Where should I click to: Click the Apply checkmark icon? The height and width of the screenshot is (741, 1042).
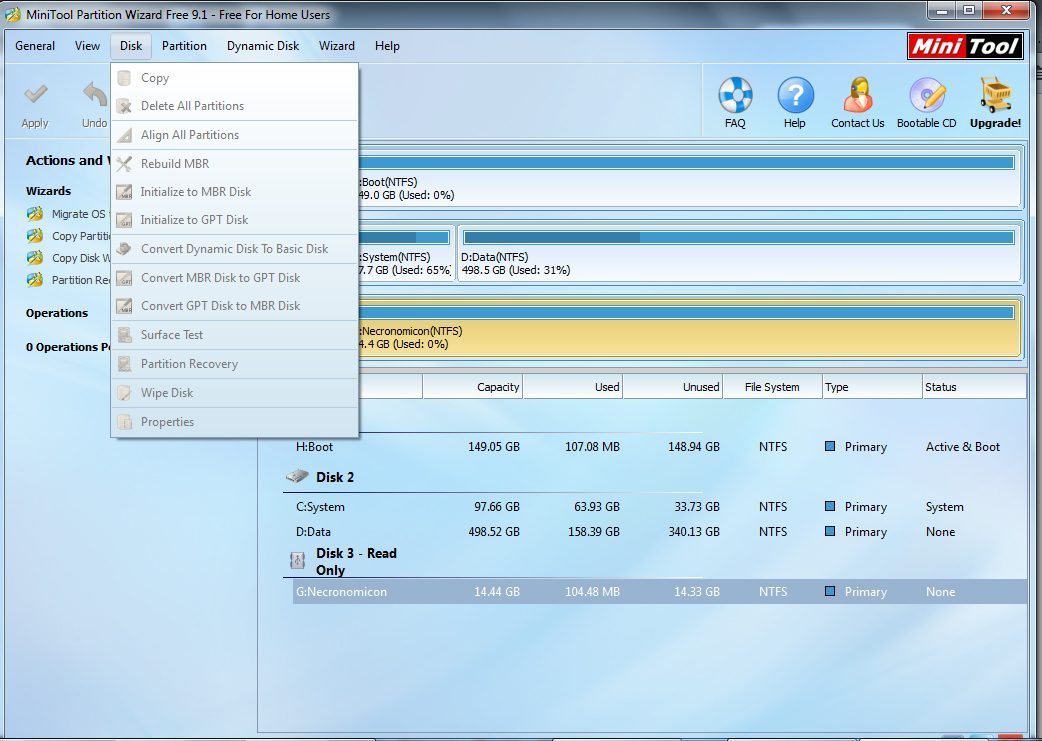[35, 94]
